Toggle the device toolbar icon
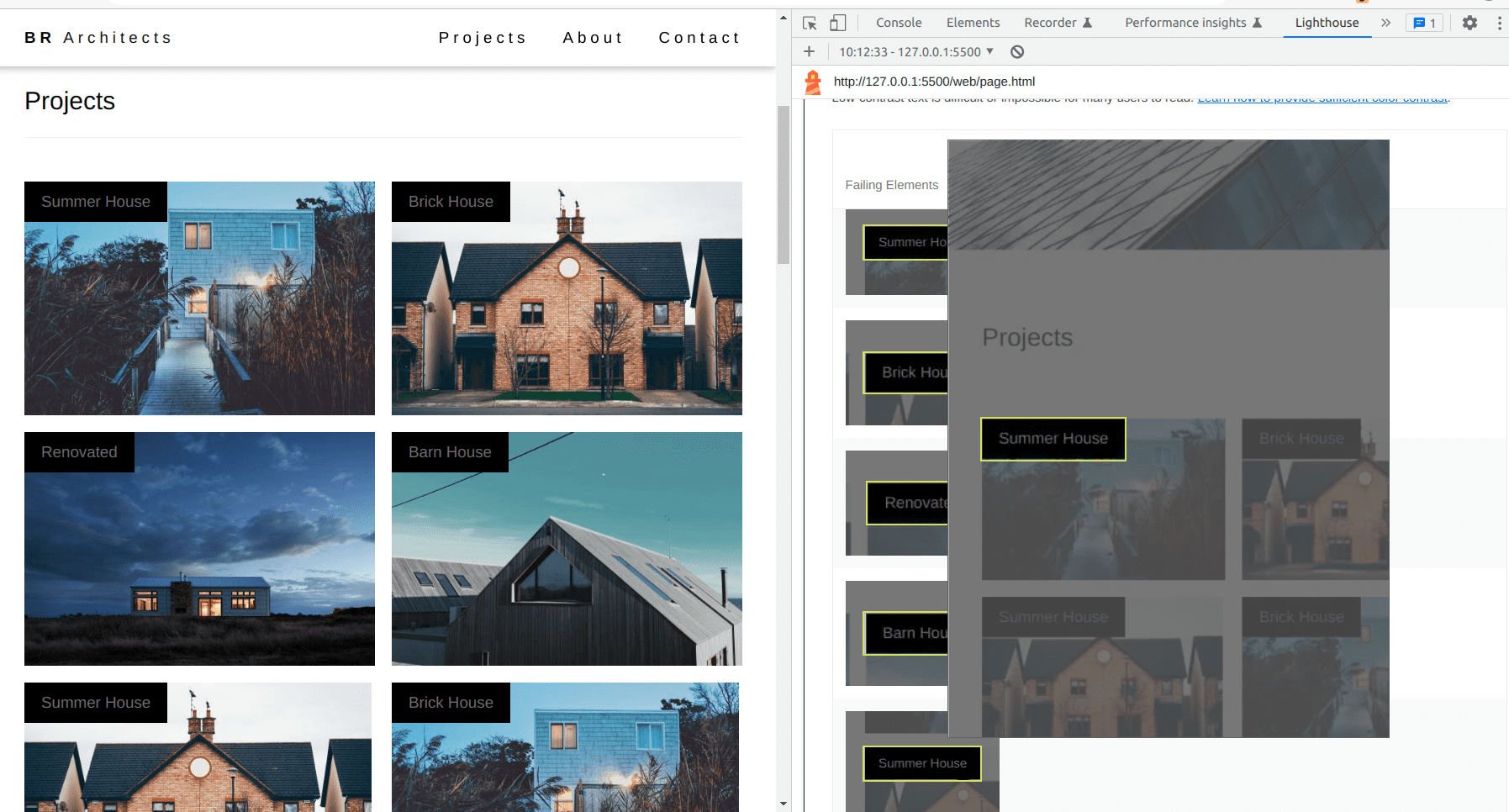Screen dimensions: 1509x812 837,24
